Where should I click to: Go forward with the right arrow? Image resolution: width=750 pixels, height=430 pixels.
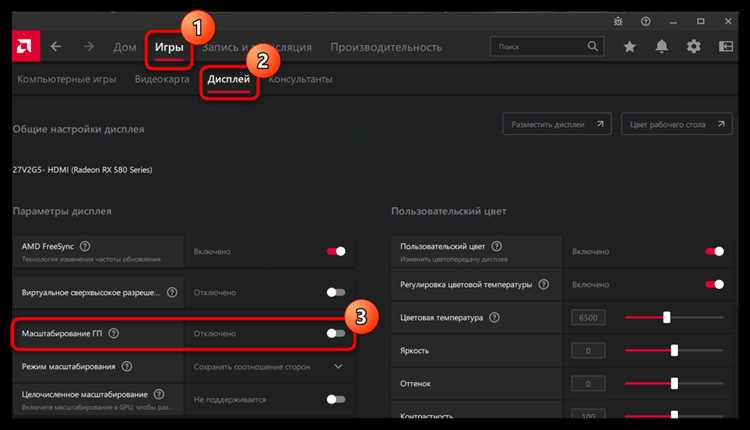[x=89, y=47]
